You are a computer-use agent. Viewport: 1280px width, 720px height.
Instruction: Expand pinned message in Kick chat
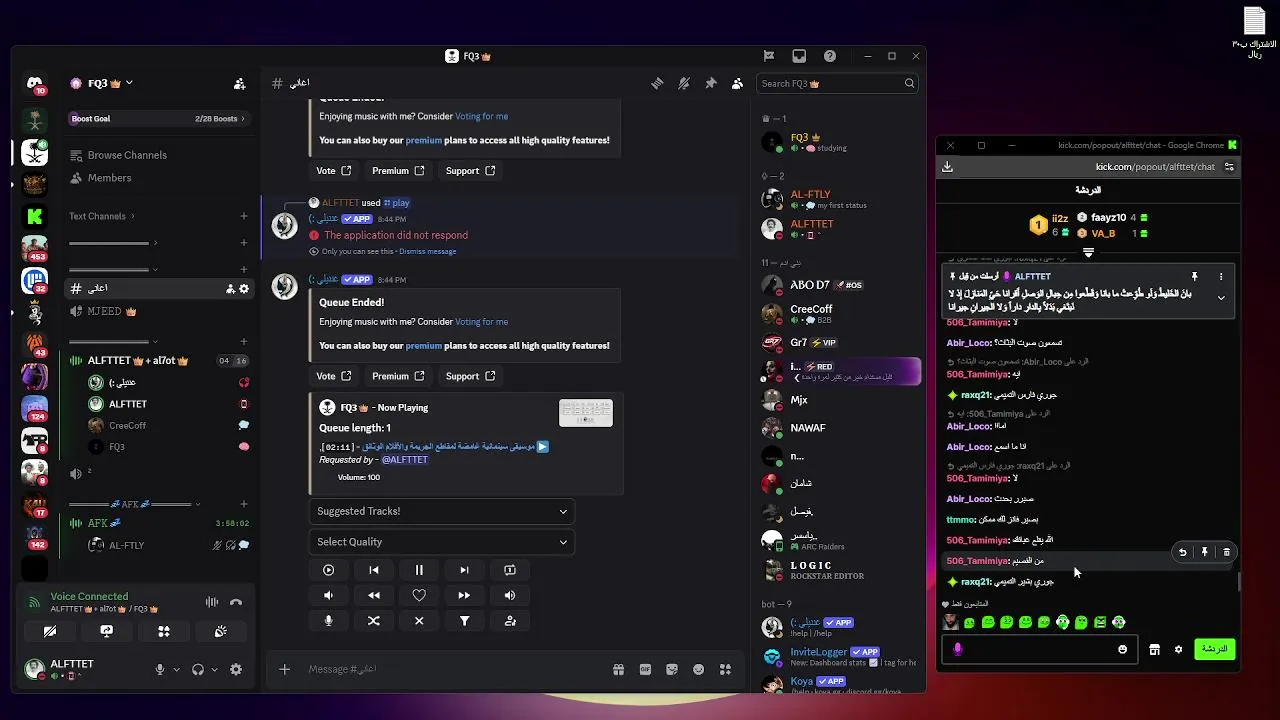click(1221, 298)
